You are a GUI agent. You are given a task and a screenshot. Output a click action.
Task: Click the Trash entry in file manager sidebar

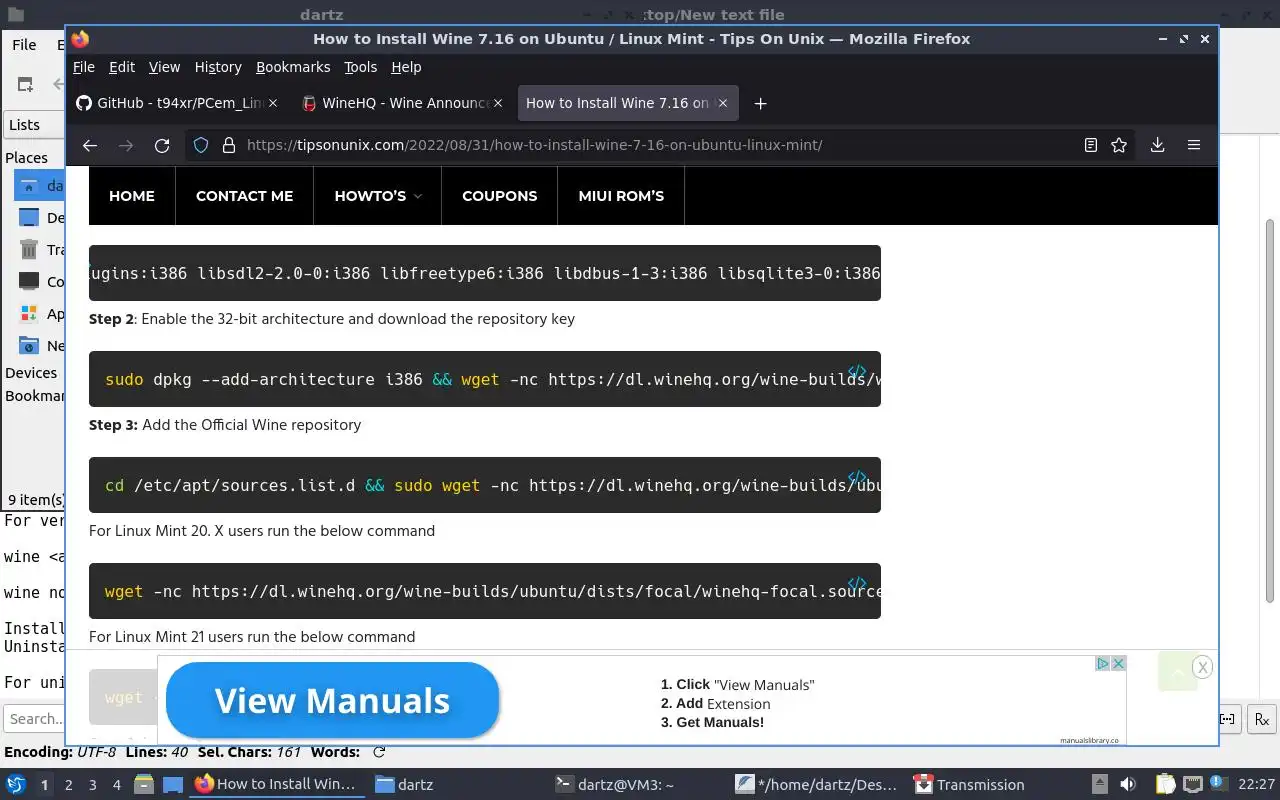[x=41, y=250]
